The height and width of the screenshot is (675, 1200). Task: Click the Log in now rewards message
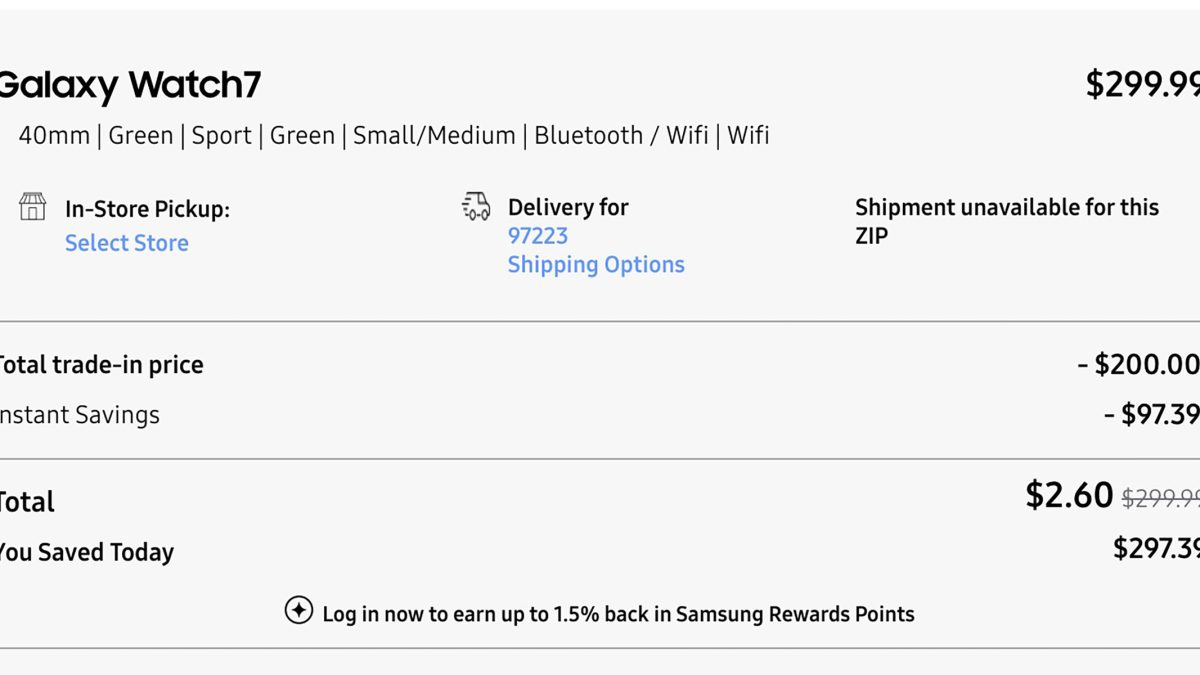pyautogui.click(x=617, y=614)
